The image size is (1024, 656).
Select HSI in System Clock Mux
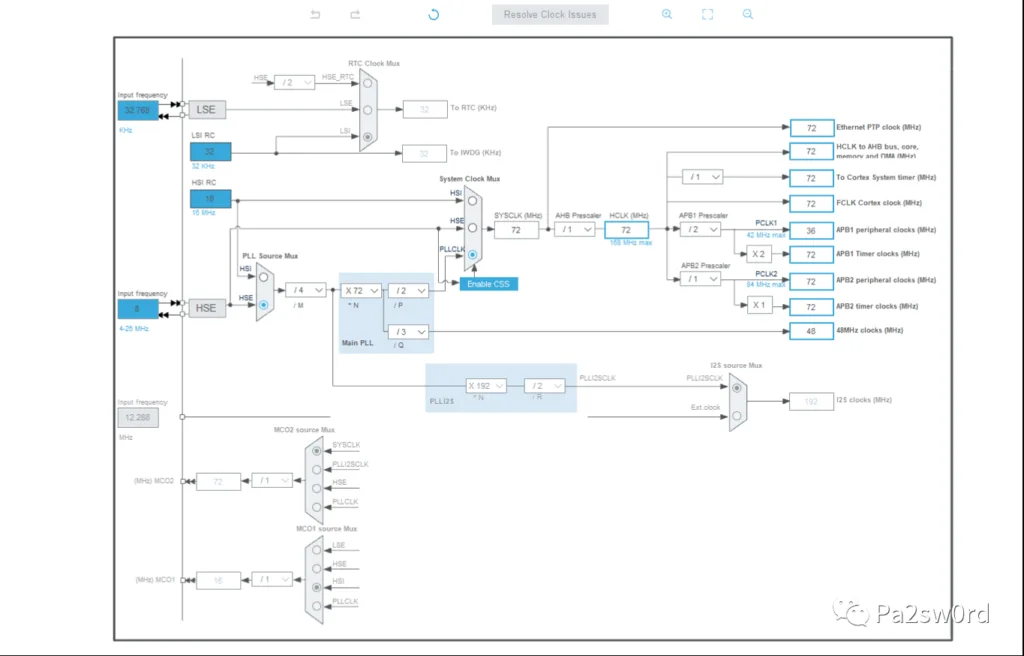(x=472, y=201)
